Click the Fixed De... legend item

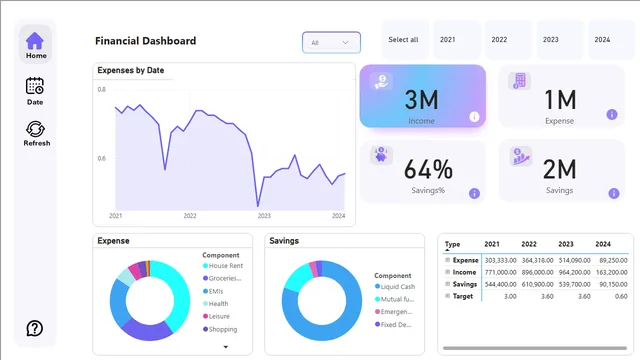coord(393,325)
